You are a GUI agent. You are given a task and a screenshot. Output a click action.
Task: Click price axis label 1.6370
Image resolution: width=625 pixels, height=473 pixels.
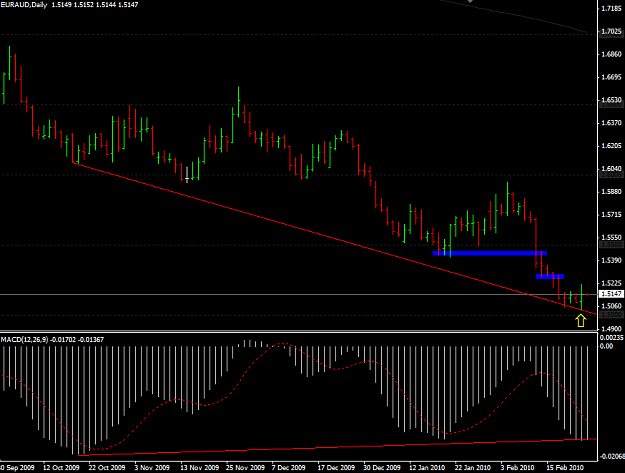(x=611, y=123)
